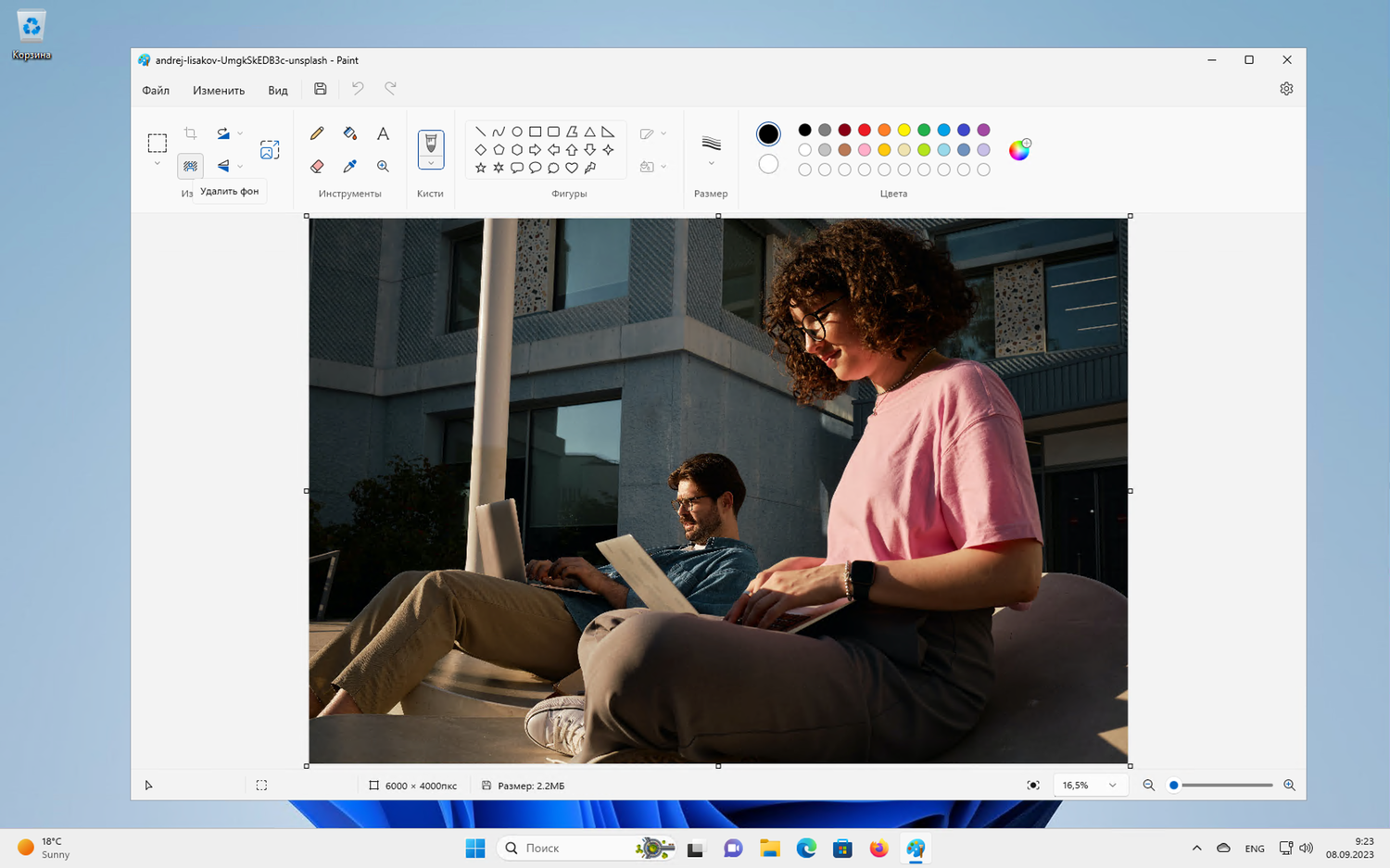Click the edited photo on the canvas
This screenshot has height=868, width=1390.
pyautogui.click(x=718, y=491)
